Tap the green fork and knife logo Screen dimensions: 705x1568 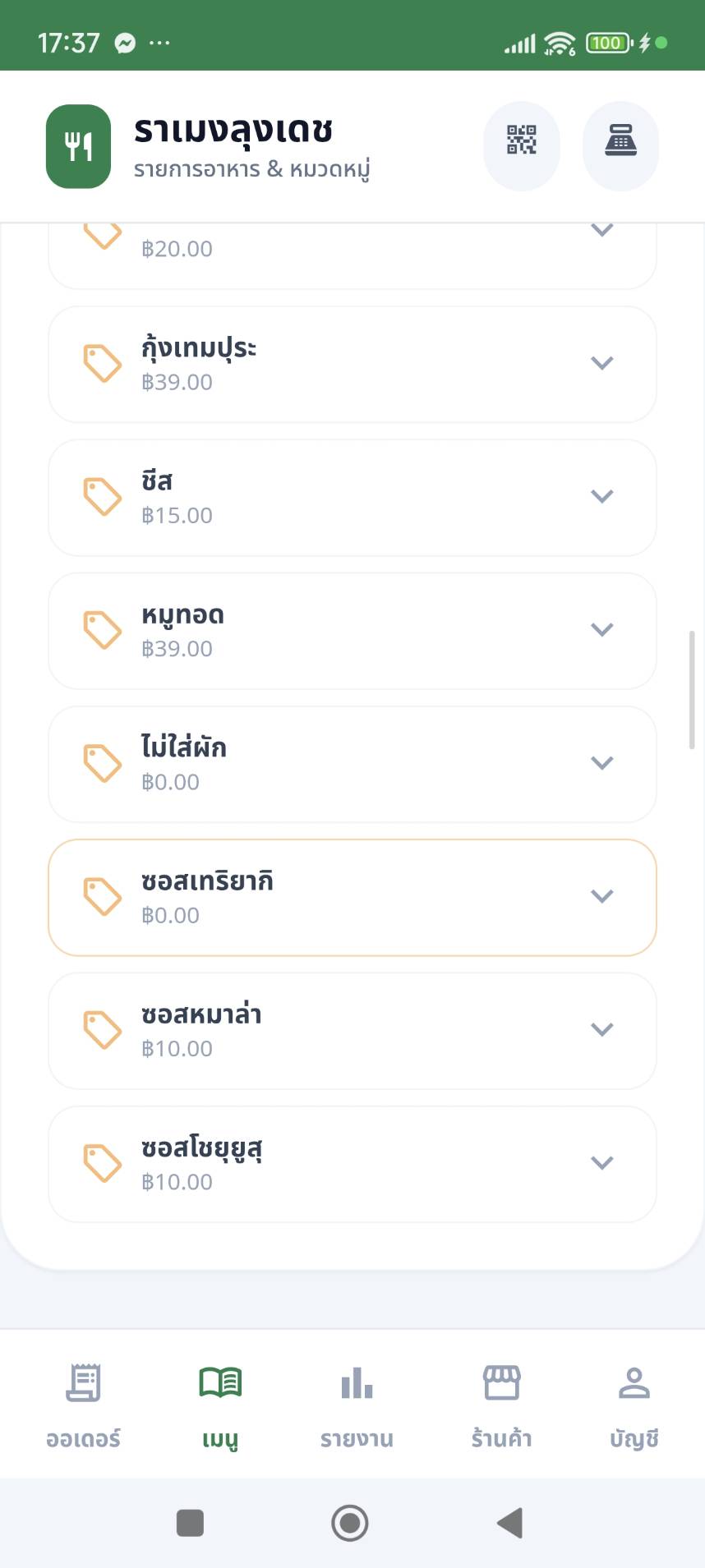tap(78, 146)
